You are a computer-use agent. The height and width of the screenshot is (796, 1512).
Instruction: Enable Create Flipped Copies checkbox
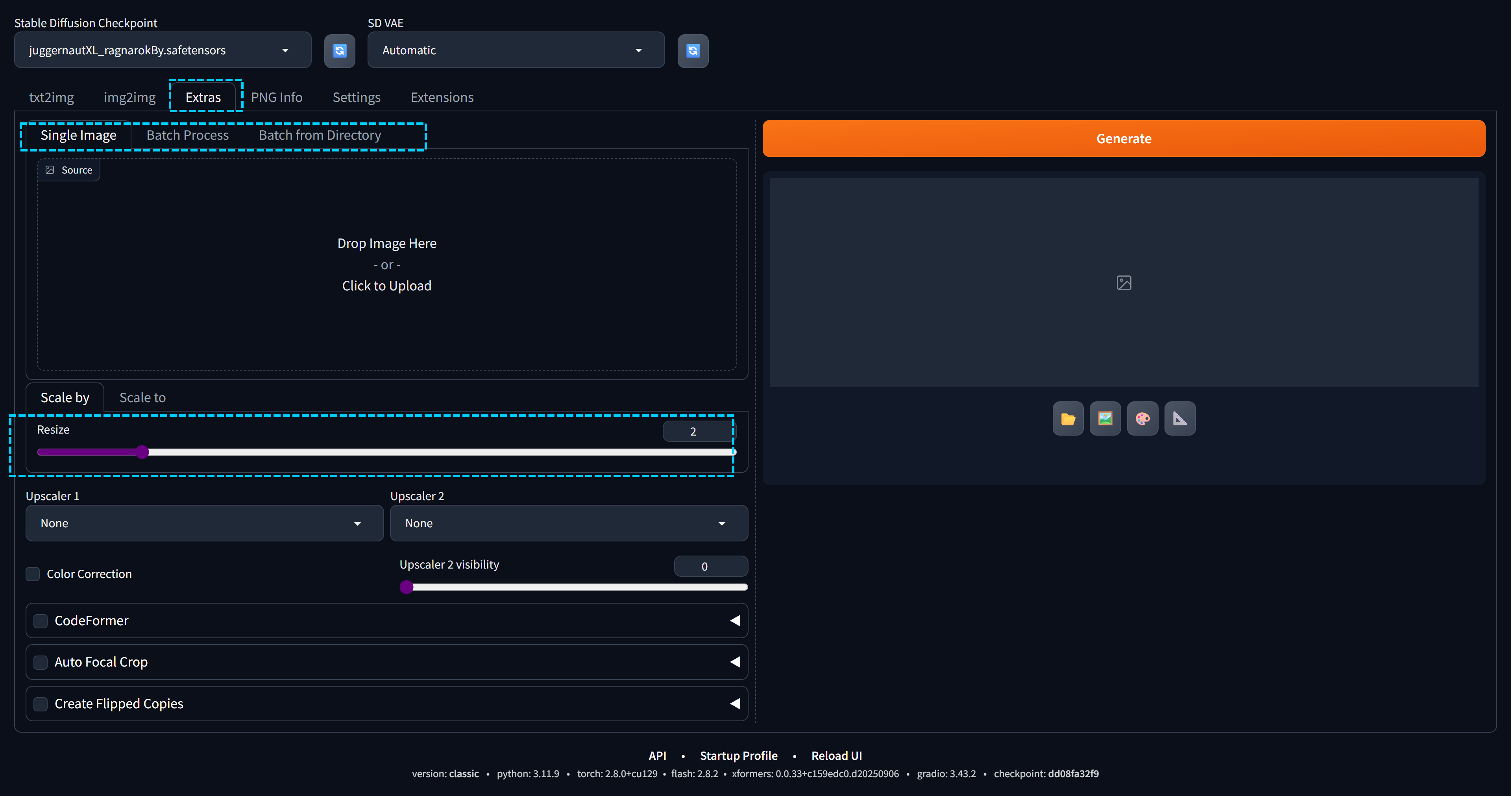(x=41, y=704)
